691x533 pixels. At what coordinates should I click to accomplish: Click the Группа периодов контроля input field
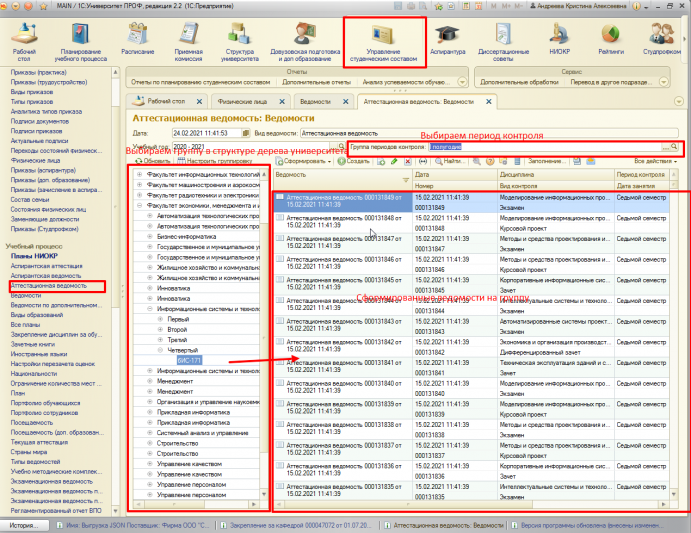click(x=546, y=147)
